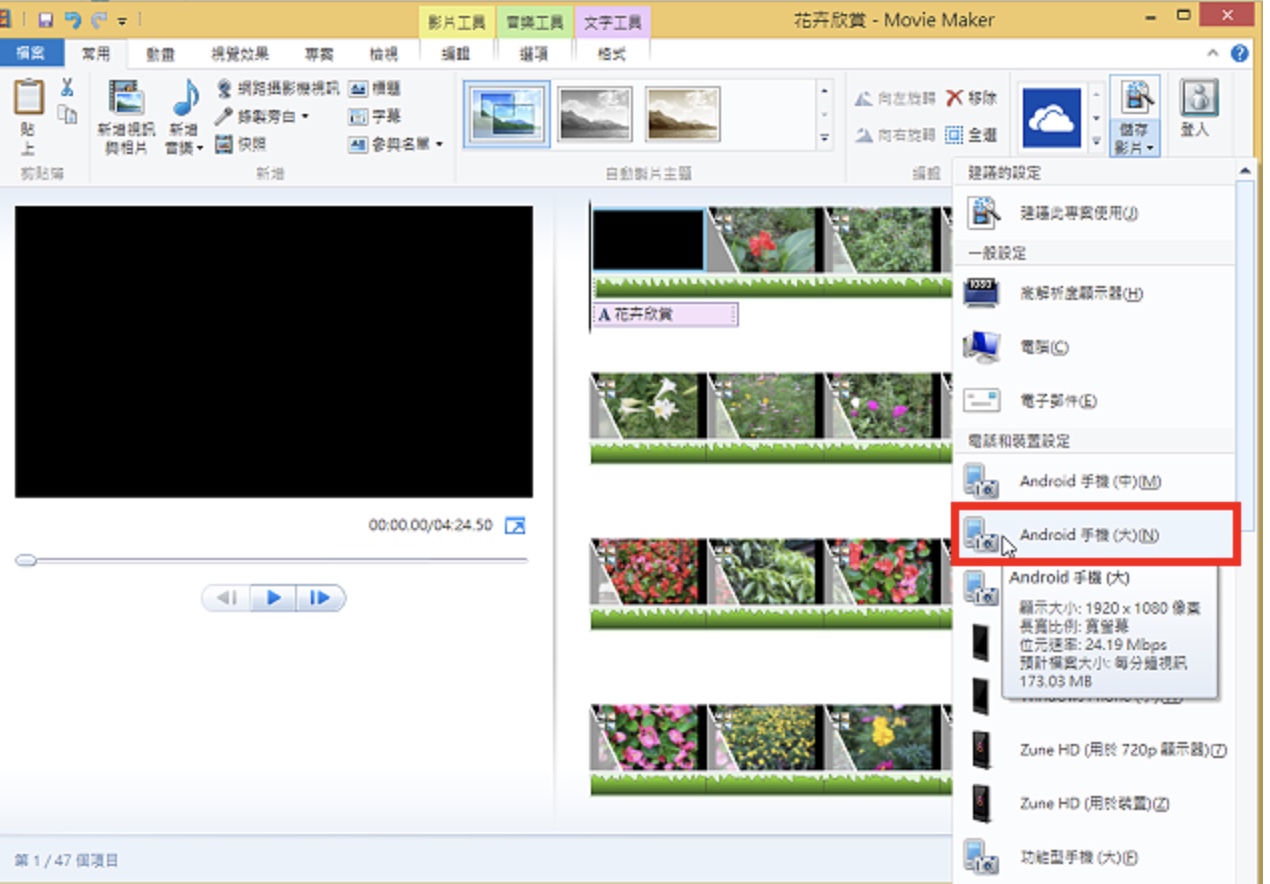The image size is (1270, 884).
Task: Click 向左旋轉 rotate left
Action: (x=895, y=98)
